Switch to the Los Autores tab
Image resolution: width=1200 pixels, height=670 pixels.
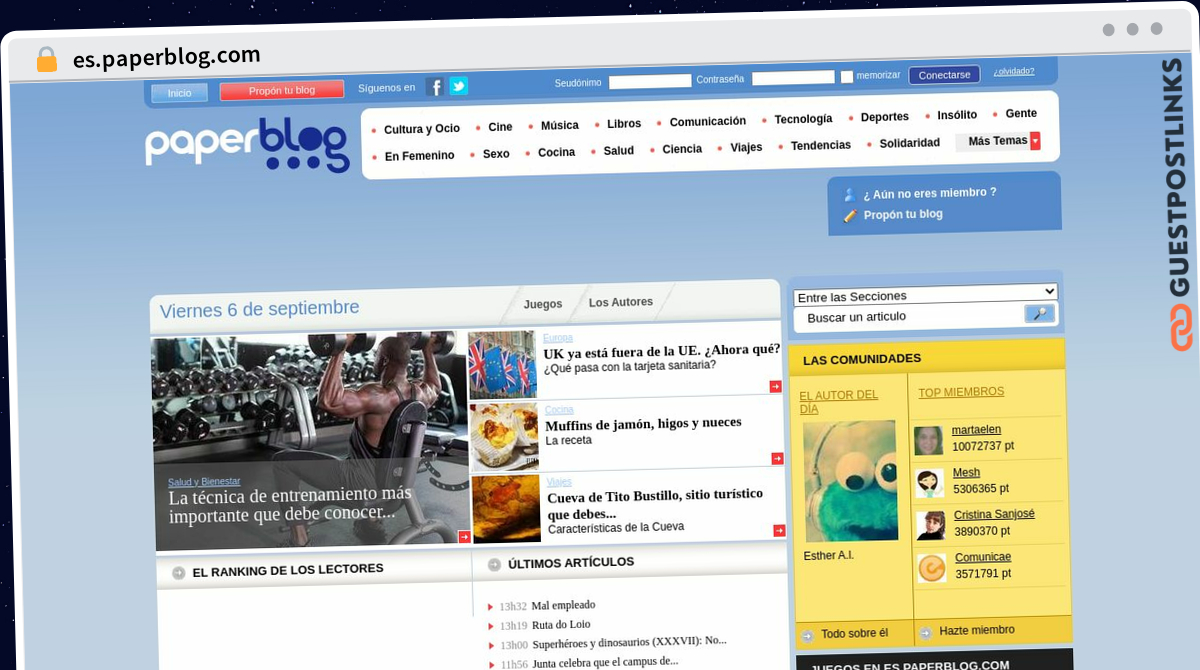click(621, 302)
